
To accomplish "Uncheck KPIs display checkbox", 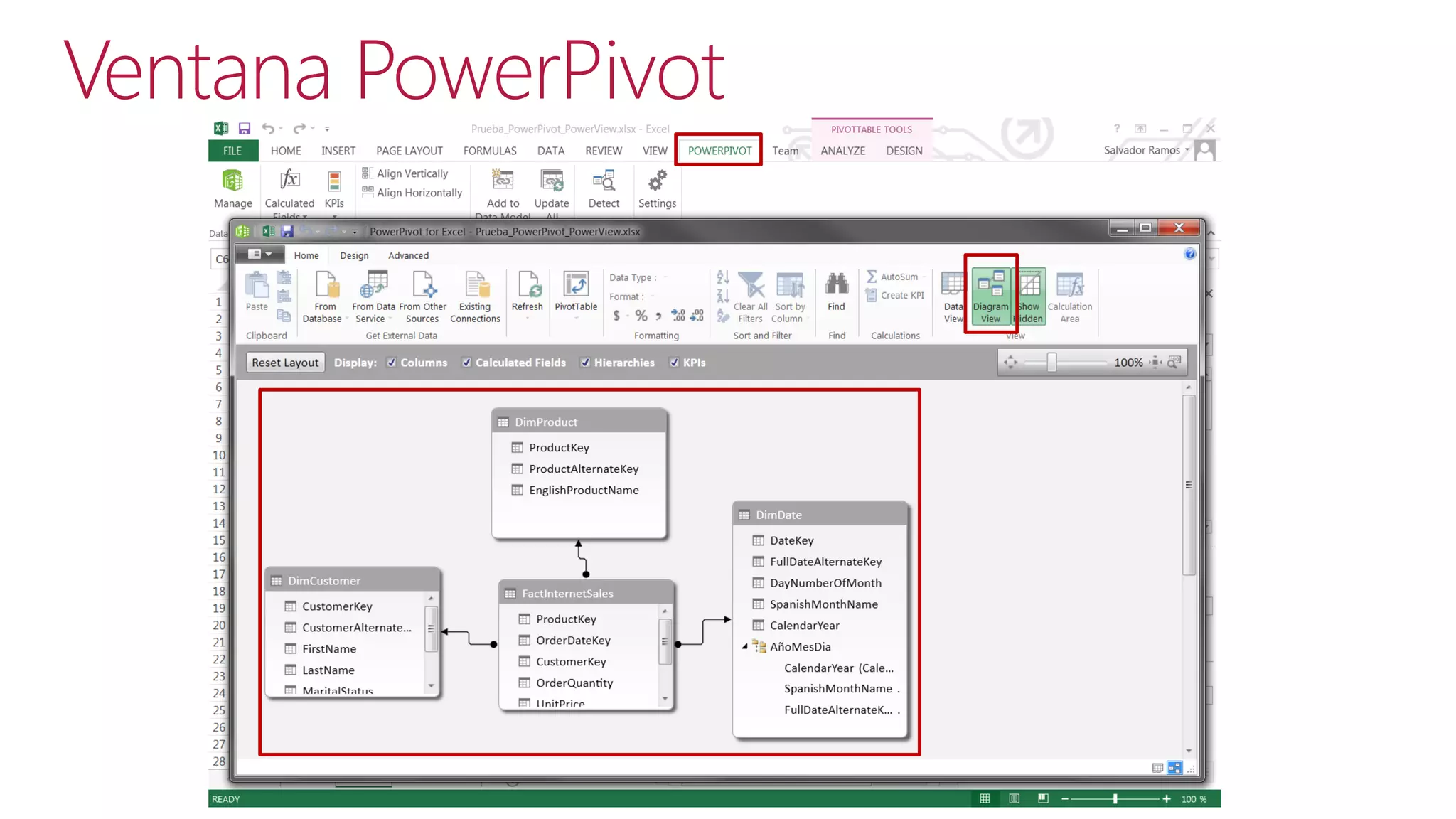I will click(x=674, y=363).
